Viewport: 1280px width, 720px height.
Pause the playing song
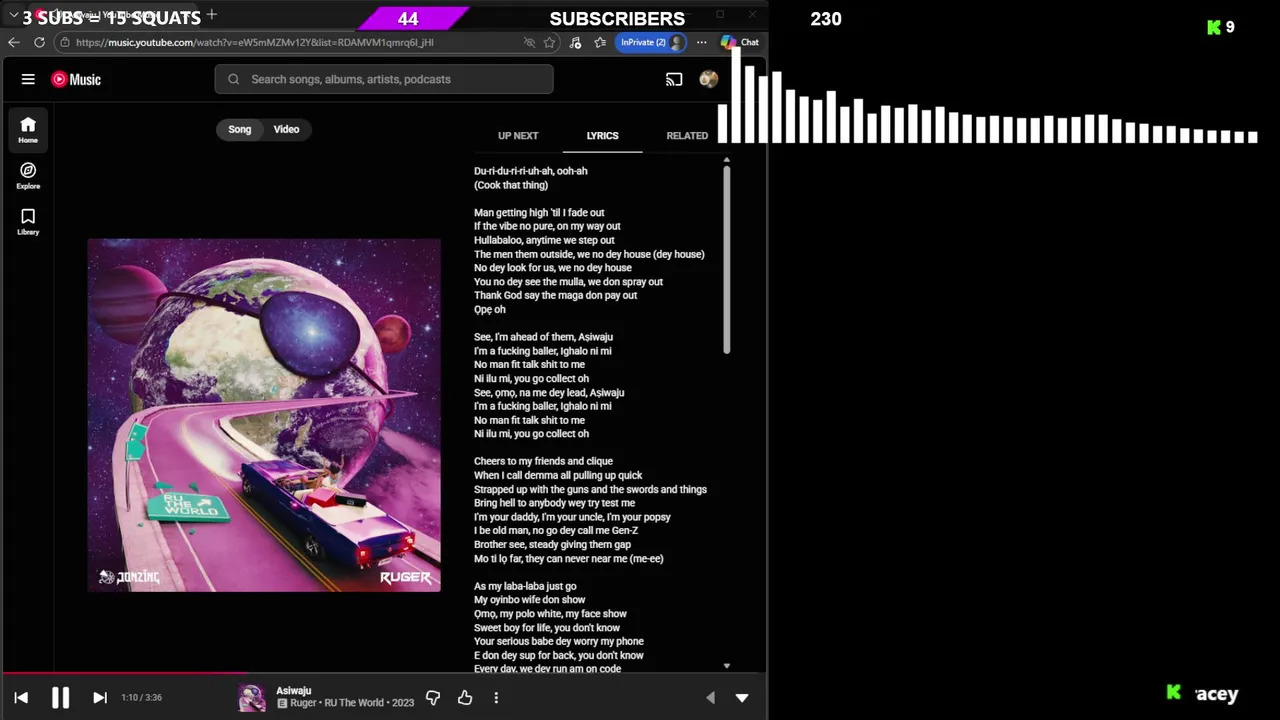pos(60,698)
